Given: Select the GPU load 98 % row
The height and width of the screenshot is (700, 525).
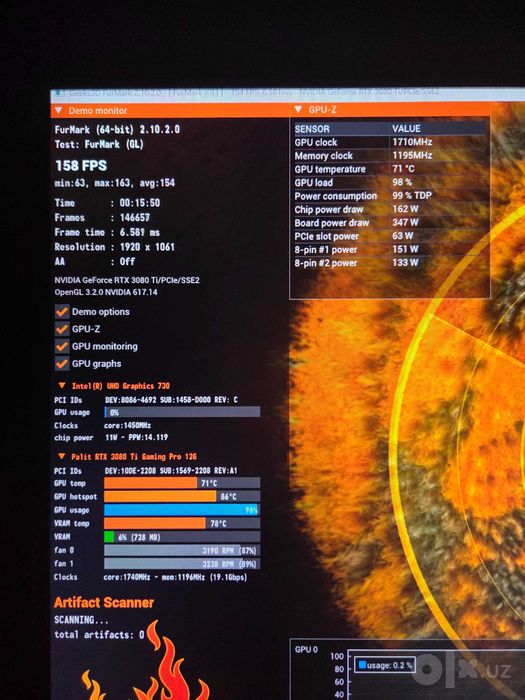Looking at the screenshot, I should pyautogui.click(x=390, y=183).
